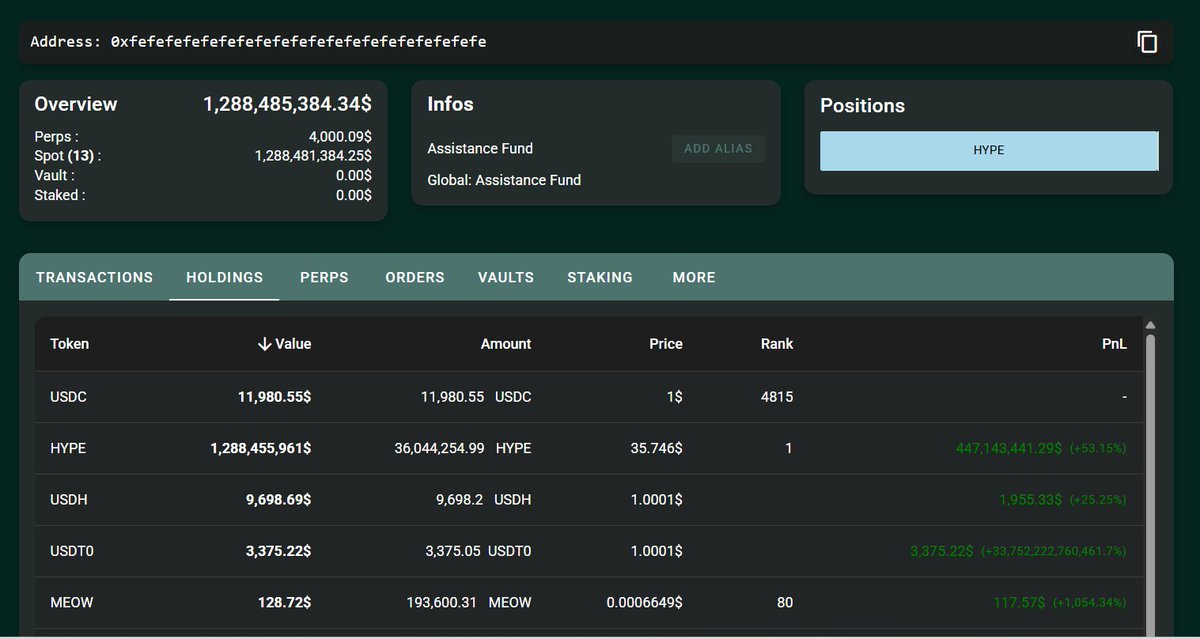Click the MEOW token row name
Screen dimensions: 1200x639
(x=70, y=603)
